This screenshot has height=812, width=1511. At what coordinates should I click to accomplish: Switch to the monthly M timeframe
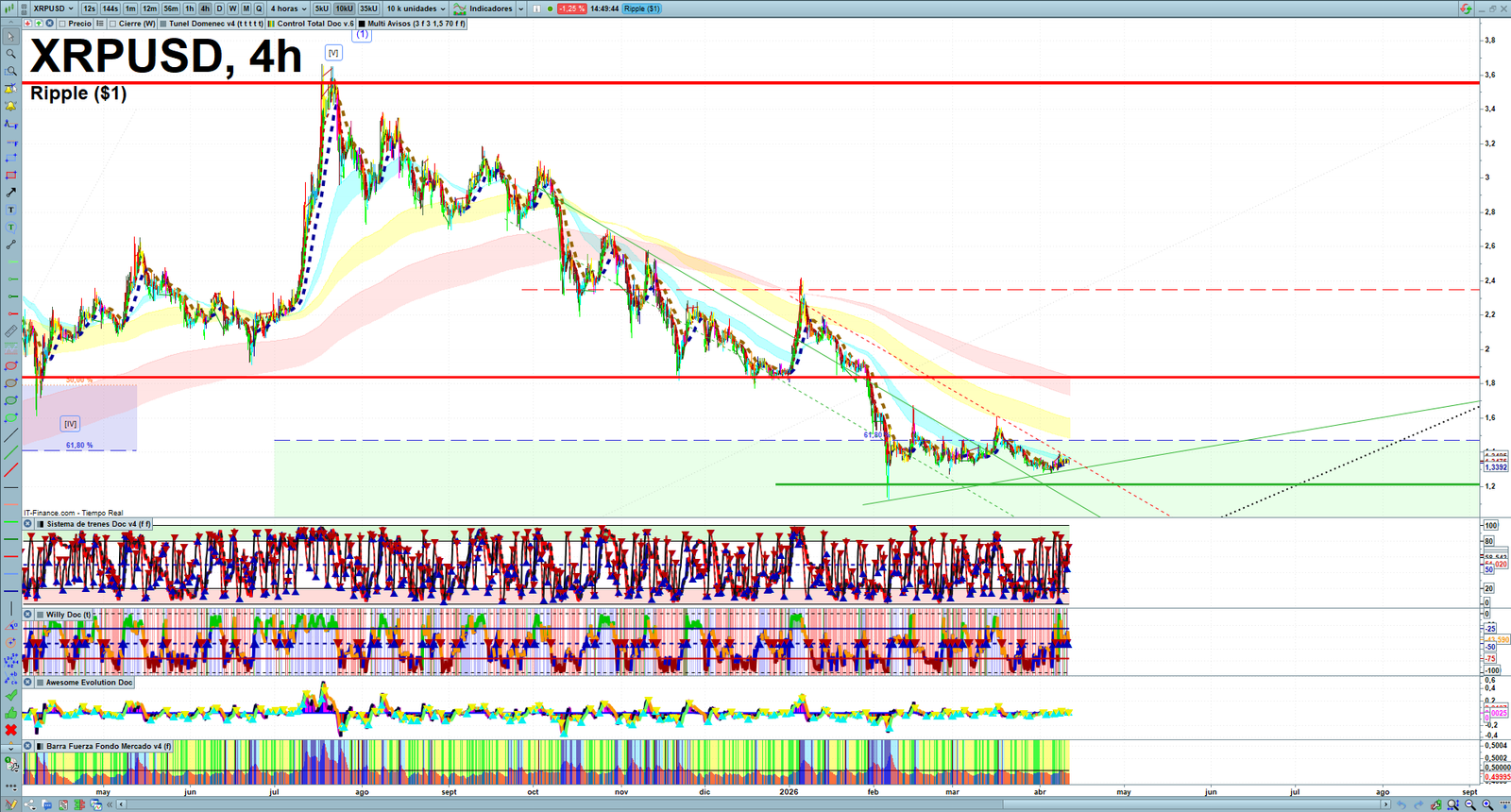[x=246, y=8]
